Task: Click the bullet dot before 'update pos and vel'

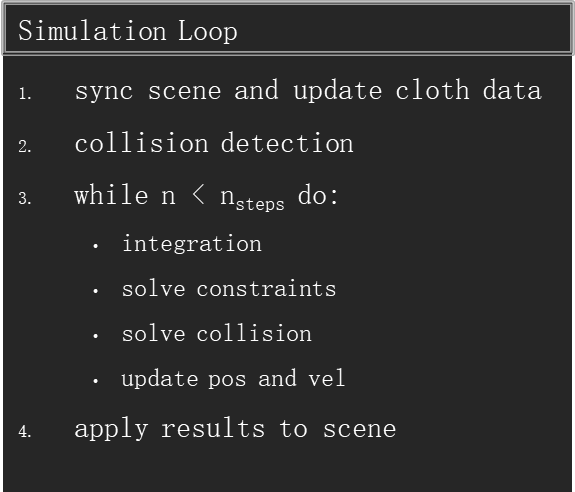Action: coord(96,381)
